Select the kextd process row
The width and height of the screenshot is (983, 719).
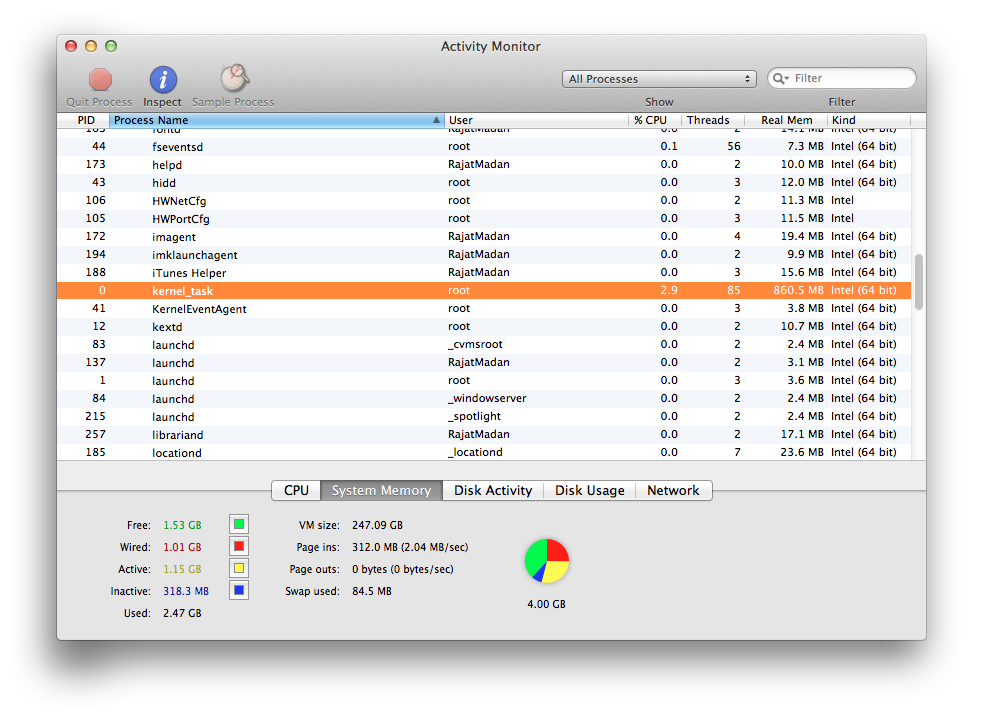click(484, 327)
